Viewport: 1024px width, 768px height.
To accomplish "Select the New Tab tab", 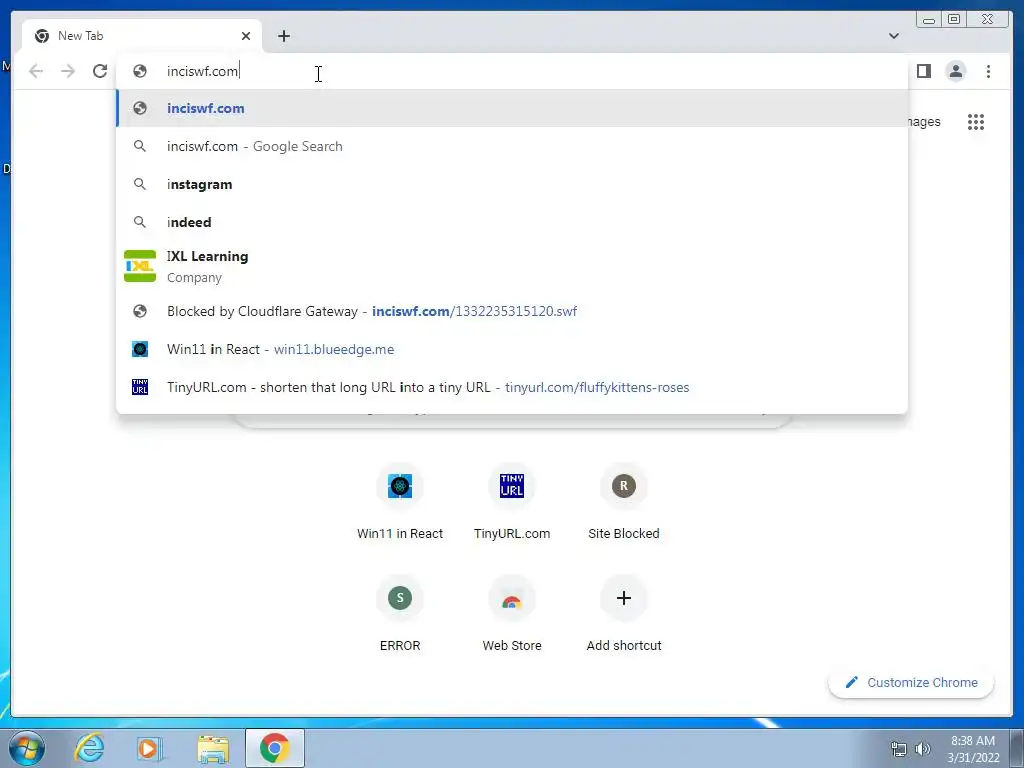I will 142,36.
